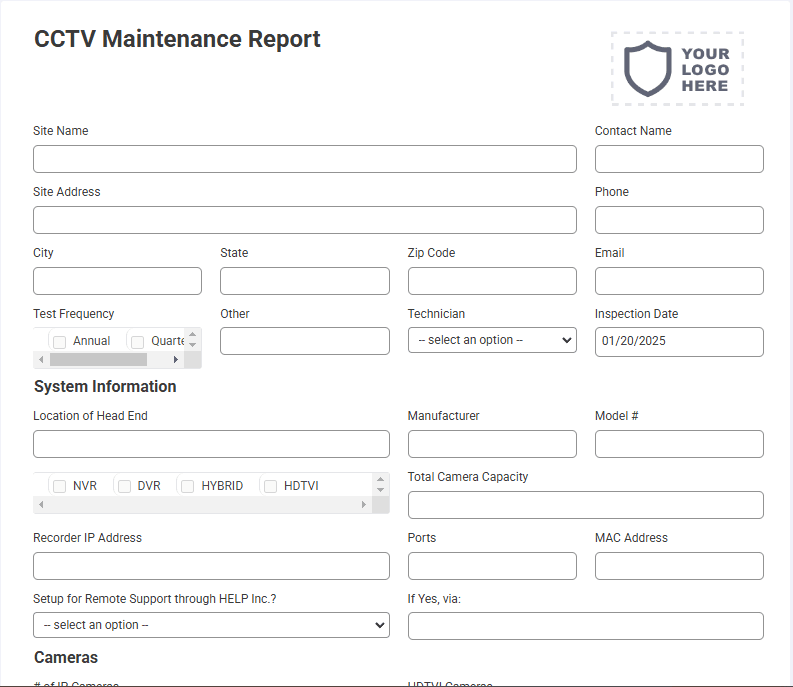Click the Your Logo Here shield placeholder
This screenshot has height=687, width=793.
coord(677,69)
